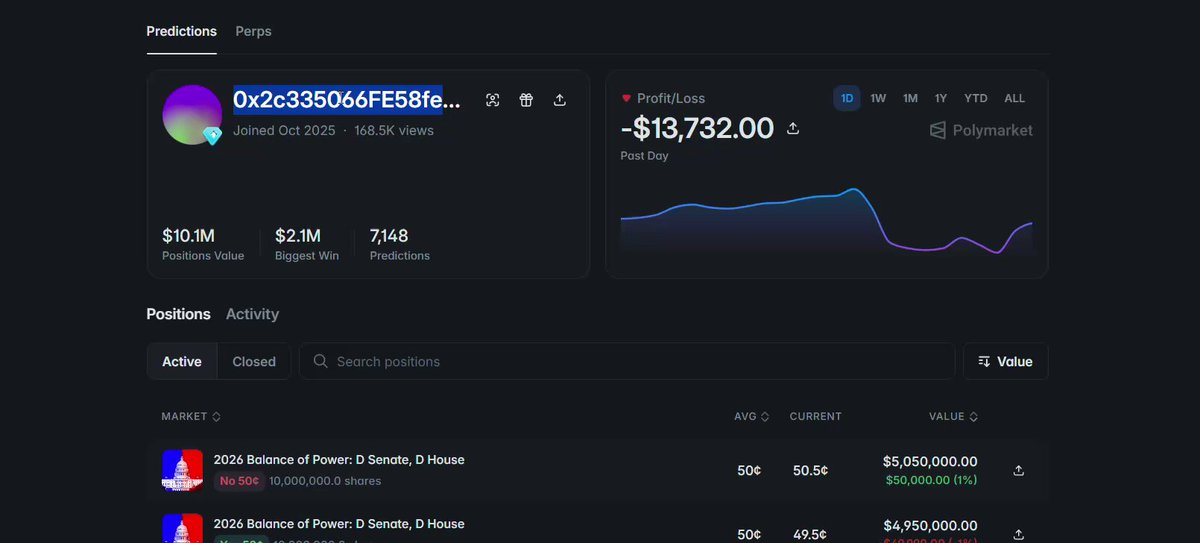The height and width of the screenshot is (543, 1200).
Task: Click the share icon on the $5,050,000.00 row
Action: (x=1019, y=470)
